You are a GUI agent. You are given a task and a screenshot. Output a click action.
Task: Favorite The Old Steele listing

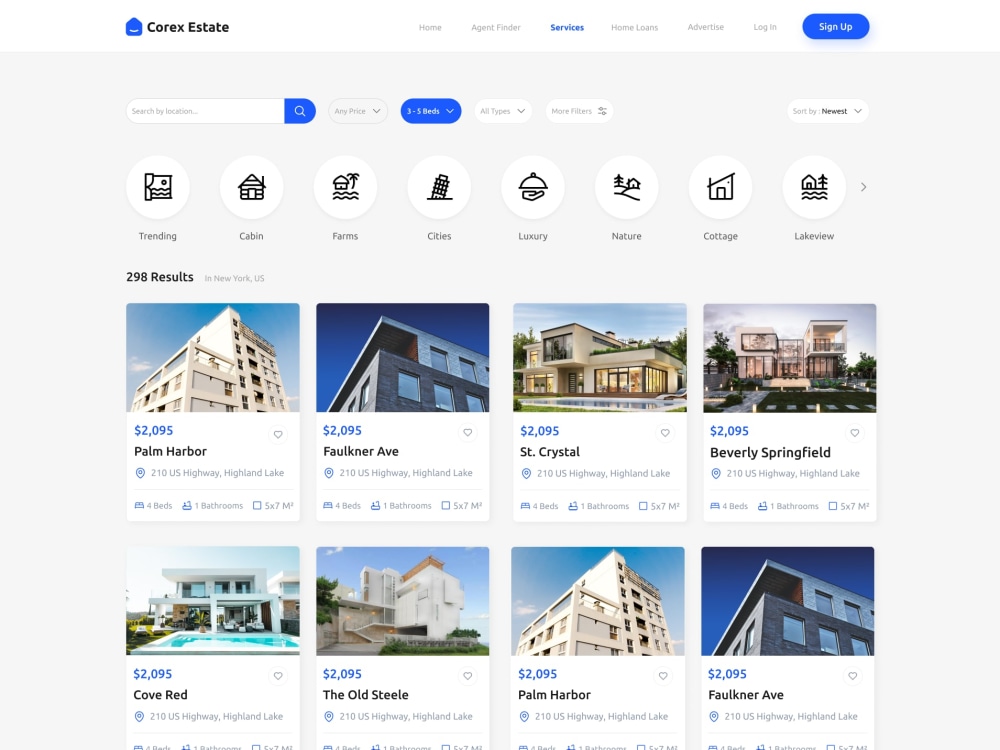[x=467, y=676]
